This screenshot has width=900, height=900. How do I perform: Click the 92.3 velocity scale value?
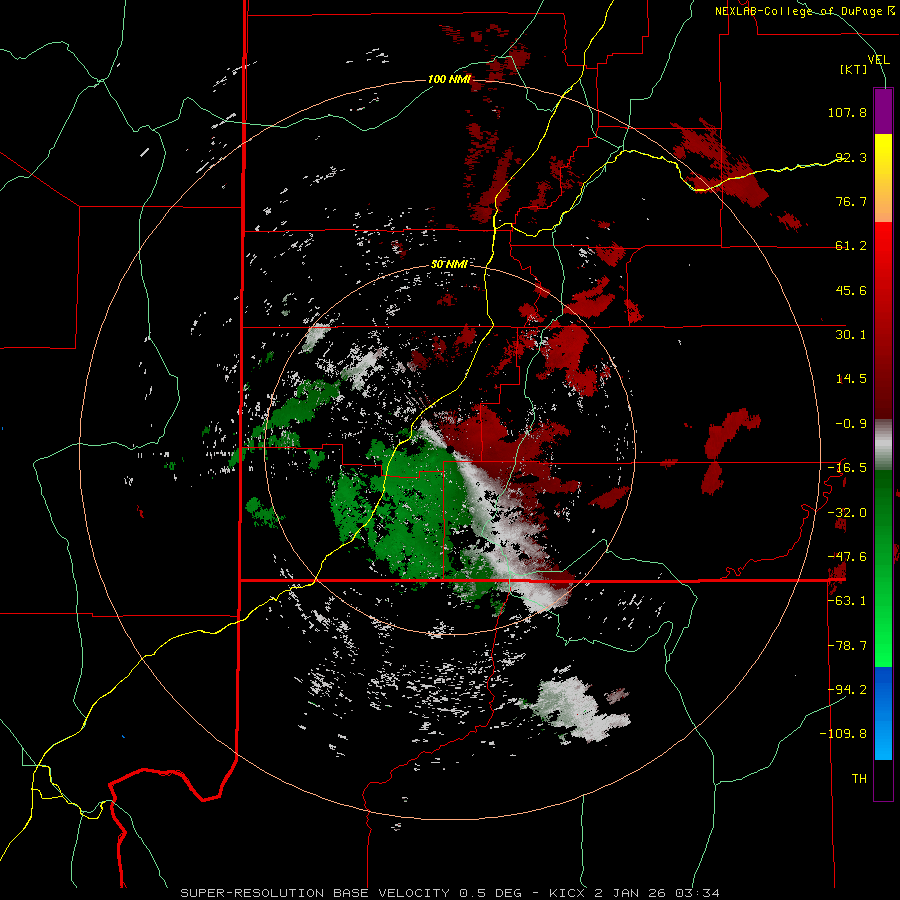pyautogui.click(x=851, y=157)
